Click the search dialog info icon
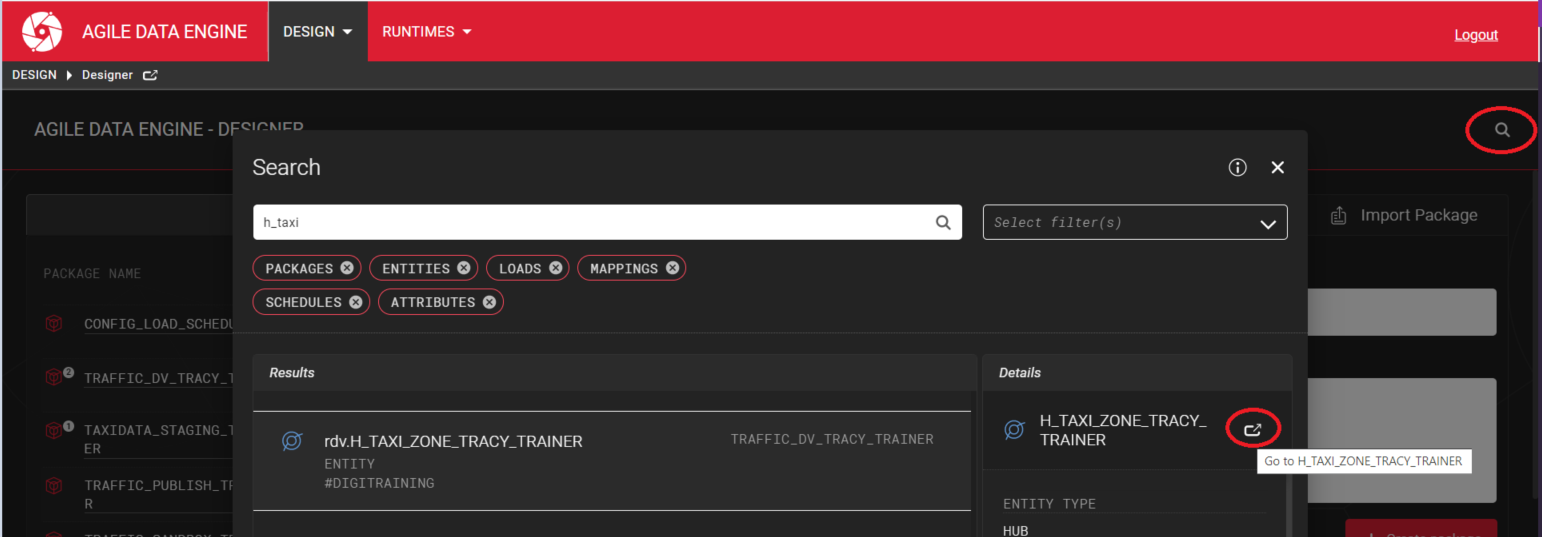The height and width of the screenshot is (537, 1542). [1237, 168]
